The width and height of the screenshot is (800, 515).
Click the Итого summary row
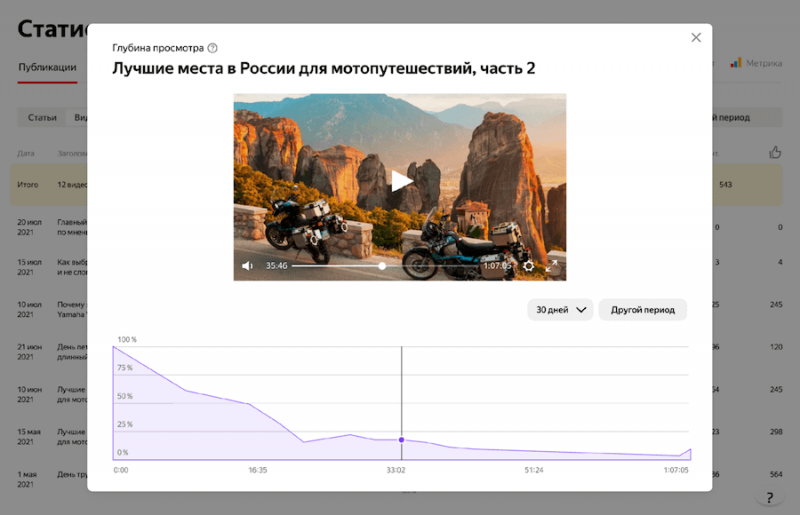click(48, 185)
